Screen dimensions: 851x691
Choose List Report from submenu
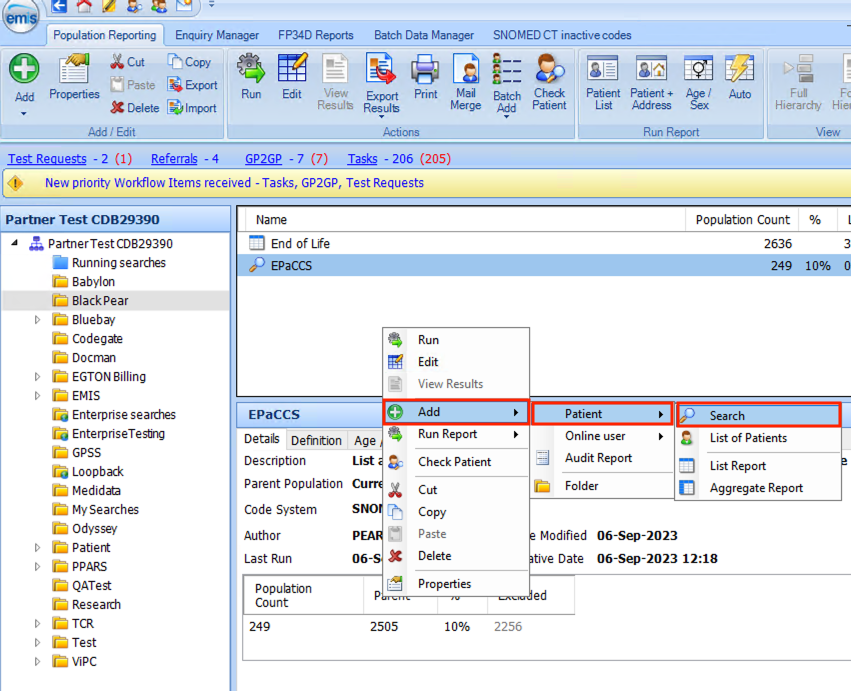click(x=759, y=466)
